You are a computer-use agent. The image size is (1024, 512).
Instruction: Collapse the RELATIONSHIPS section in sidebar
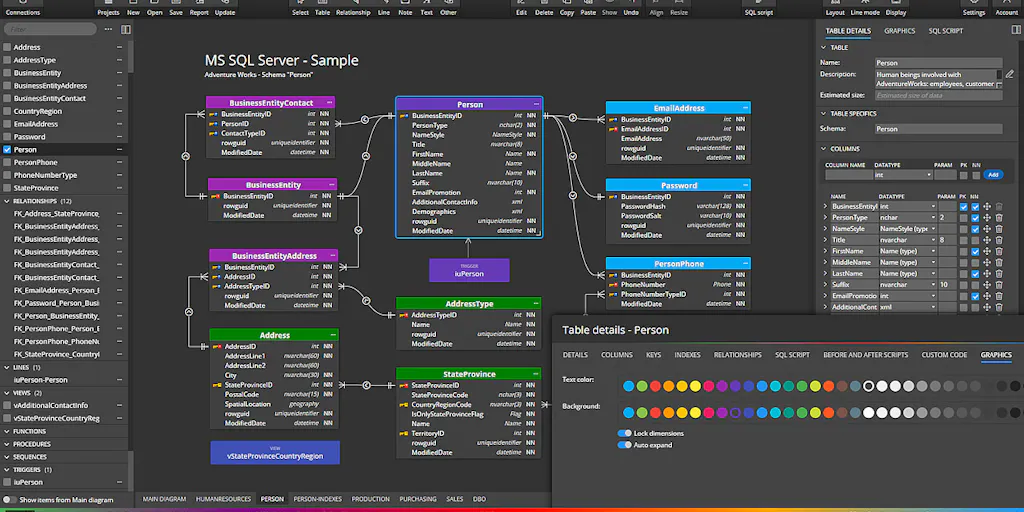pos(7,201)
